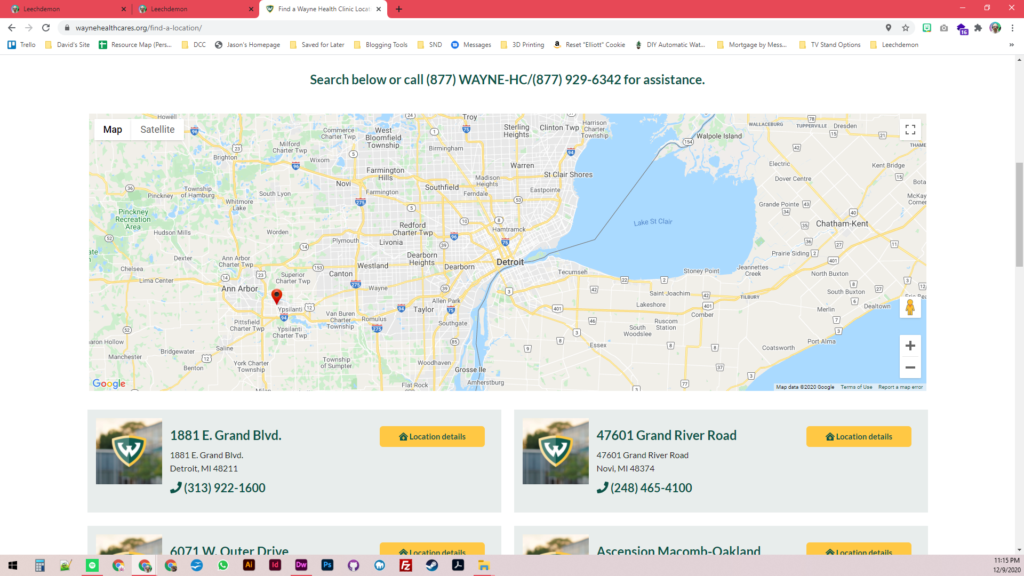This screenshot has height=576, width=1024.
Task: Switch map to Satellite view
Action: pos(157,129)
